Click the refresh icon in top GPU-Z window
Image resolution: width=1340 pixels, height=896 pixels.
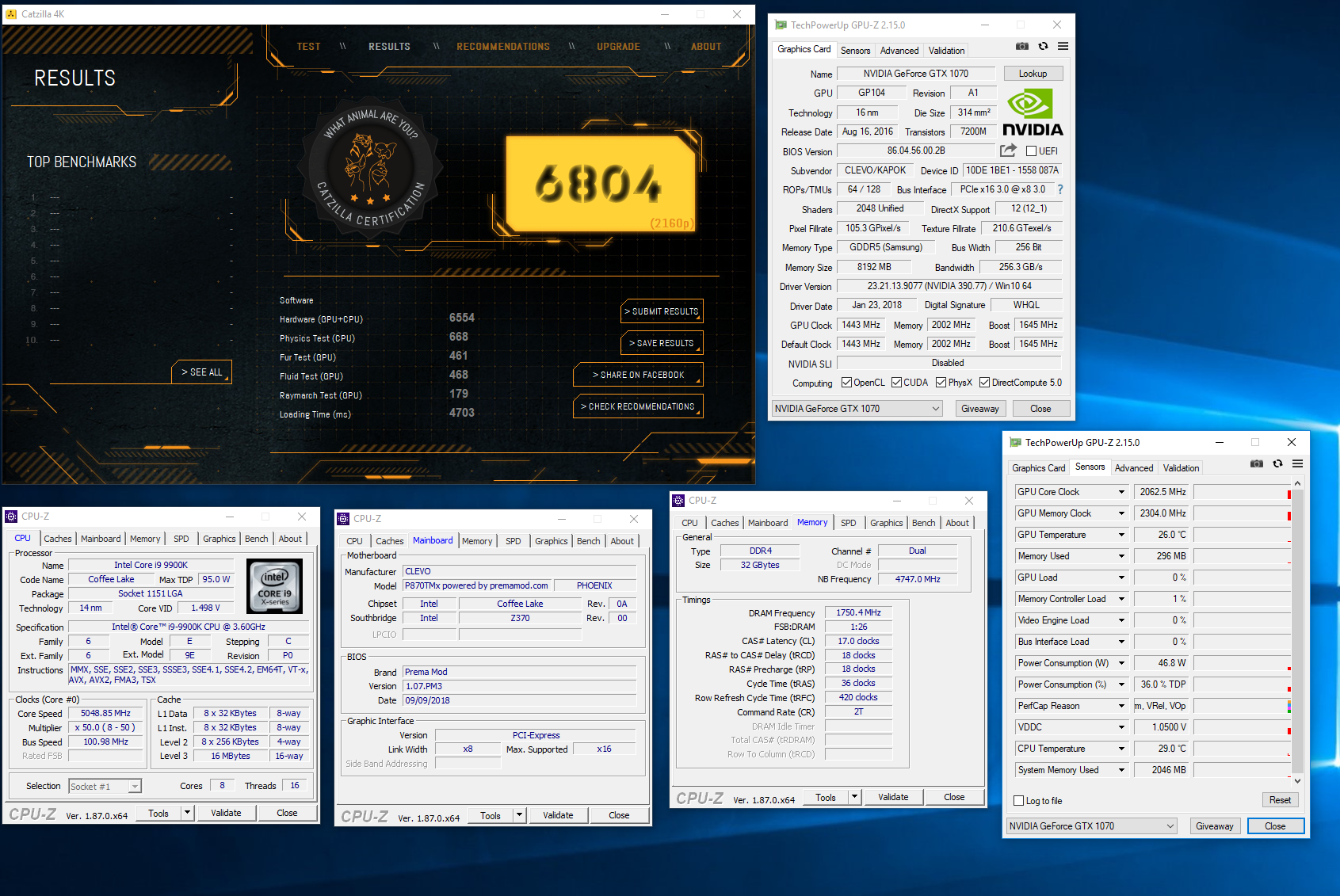pyautogui.click(x=1043, y=47)
